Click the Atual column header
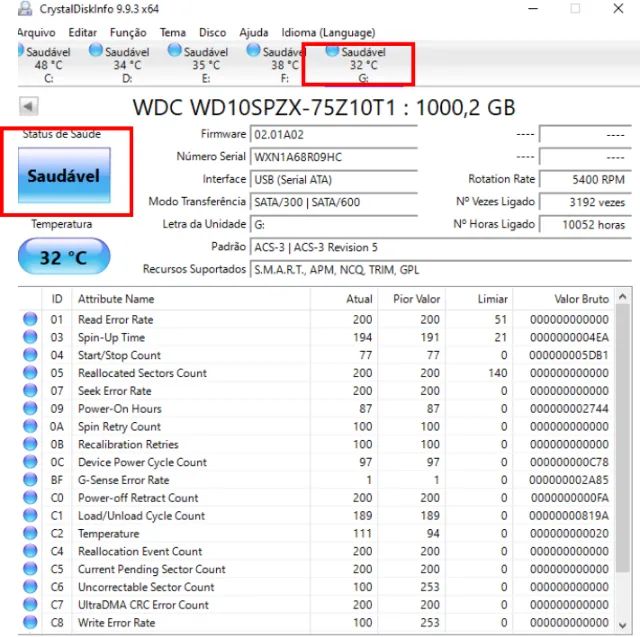 (344, 298)
